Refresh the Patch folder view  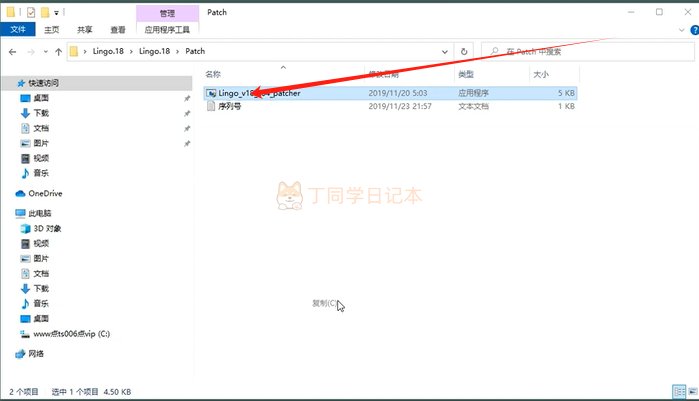pos(464,50)
